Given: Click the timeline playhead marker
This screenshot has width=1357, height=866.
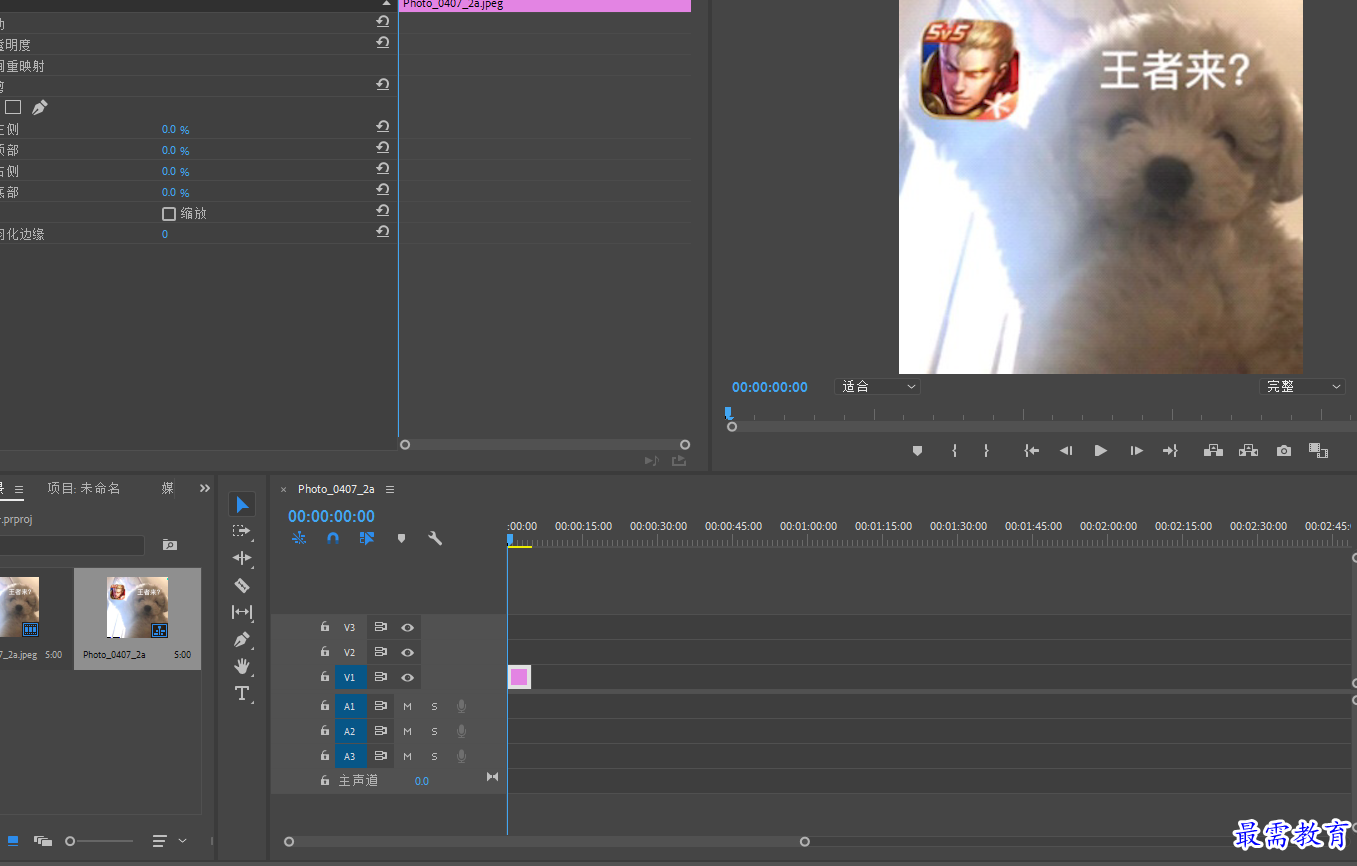Looking at the screenshot, I should coord(510,539).
